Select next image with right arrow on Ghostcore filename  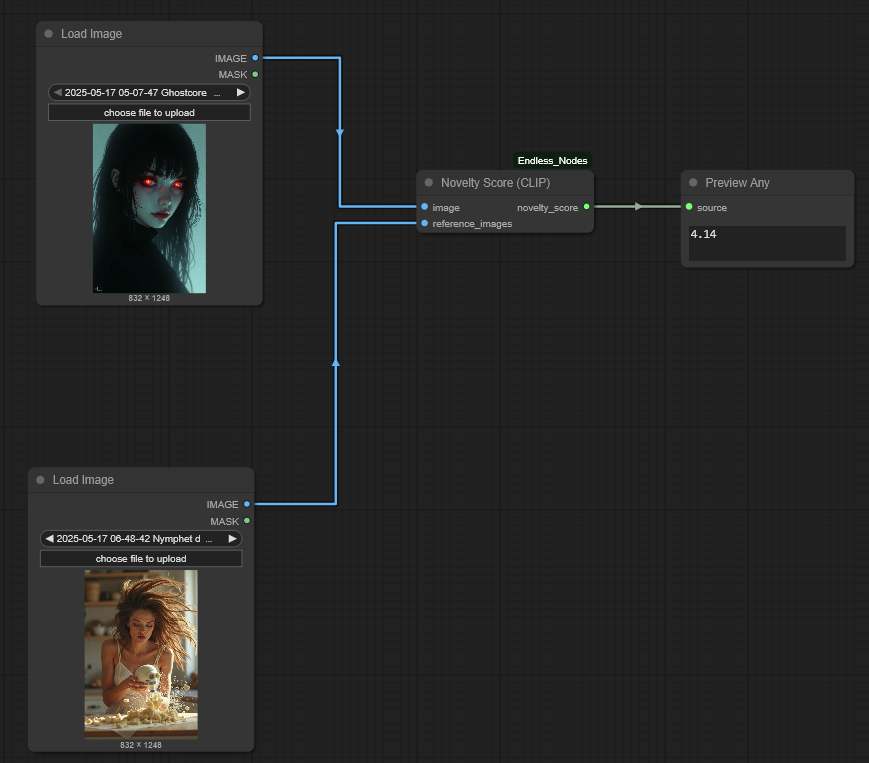pyautogui.click(x=240, y=91)
